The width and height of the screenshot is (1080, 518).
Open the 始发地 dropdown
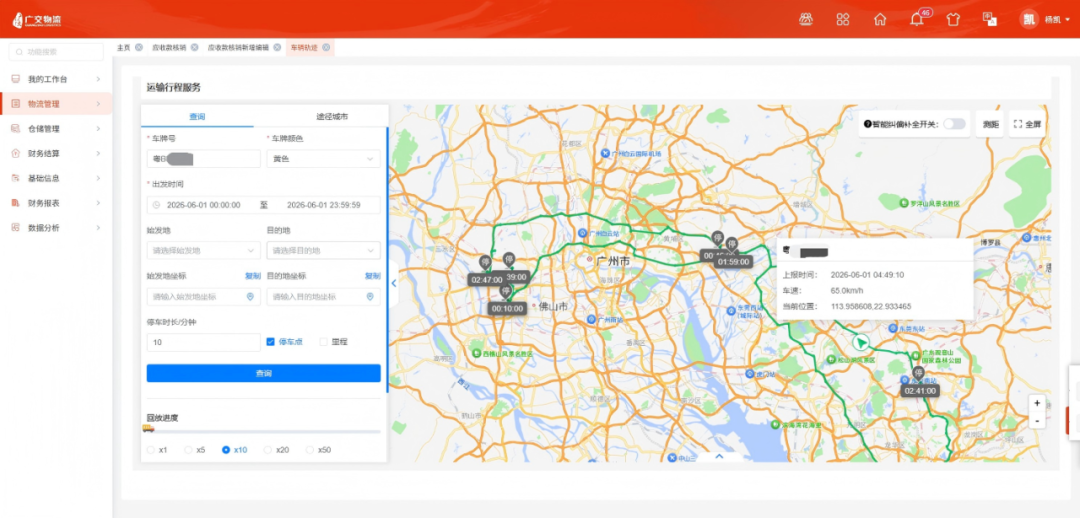coord(203,251)
